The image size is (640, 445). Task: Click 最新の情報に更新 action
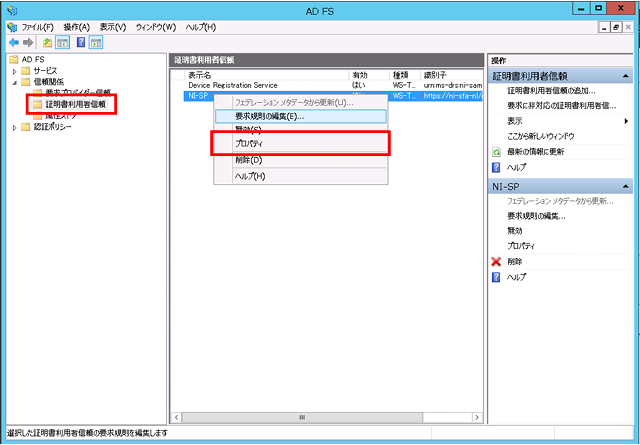536,152
